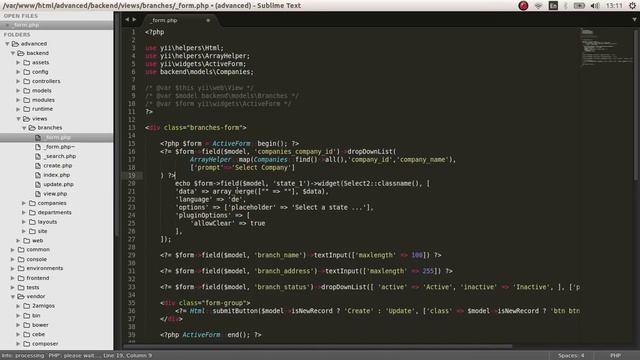Image resolution: width=640 pixels, height=360 pixels.
Task: Click the Line 19, Column 9 status
Action: (x=128, y=356)
